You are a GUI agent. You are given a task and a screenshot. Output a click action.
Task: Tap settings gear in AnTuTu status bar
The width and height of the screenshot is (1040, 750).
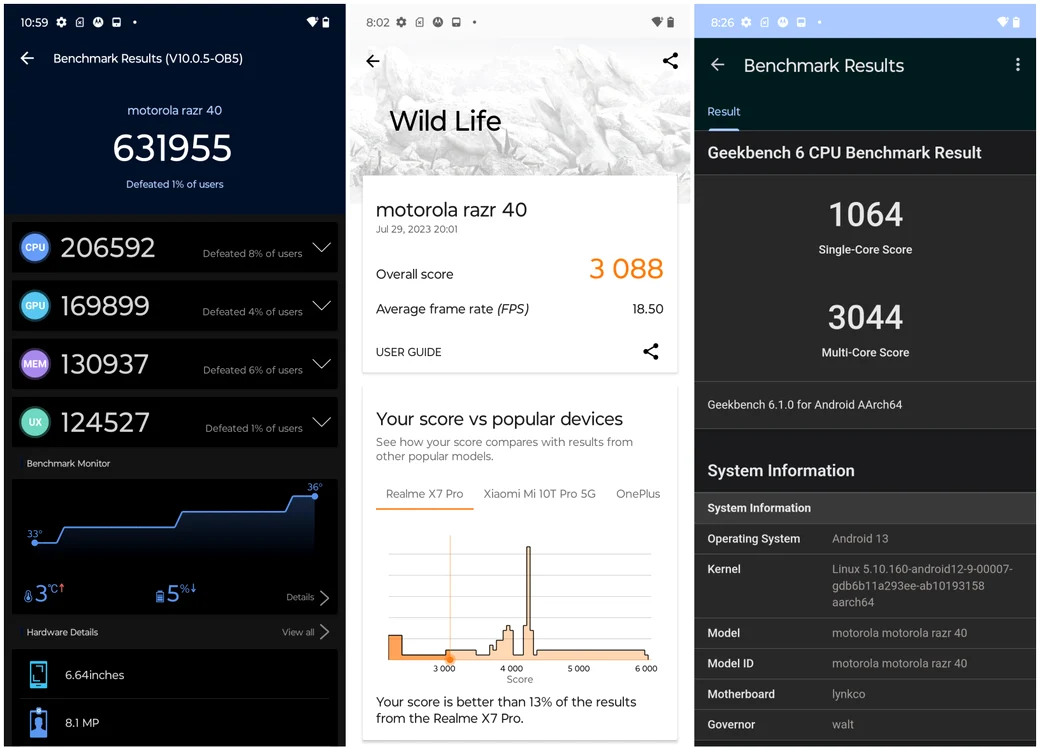click(x=62, y=22)
